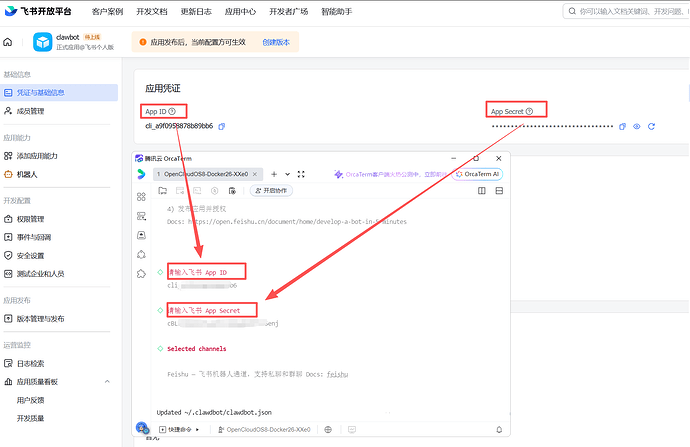Open the 更新日志 menu
690x447 pixels.
pos(196,12)
